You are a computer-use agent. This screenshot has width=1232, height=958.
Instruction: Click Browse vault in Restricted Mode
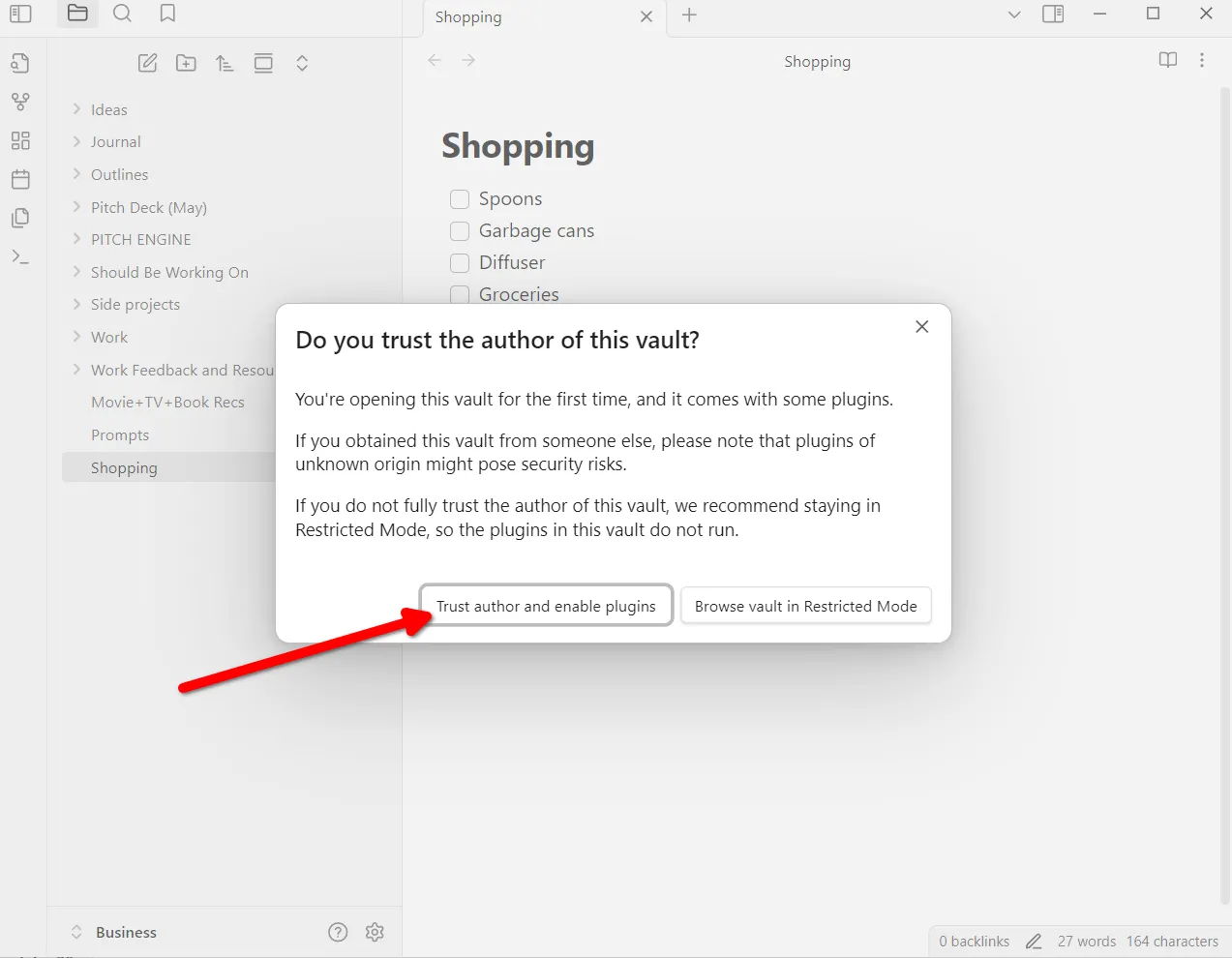[x=805, y=605]
